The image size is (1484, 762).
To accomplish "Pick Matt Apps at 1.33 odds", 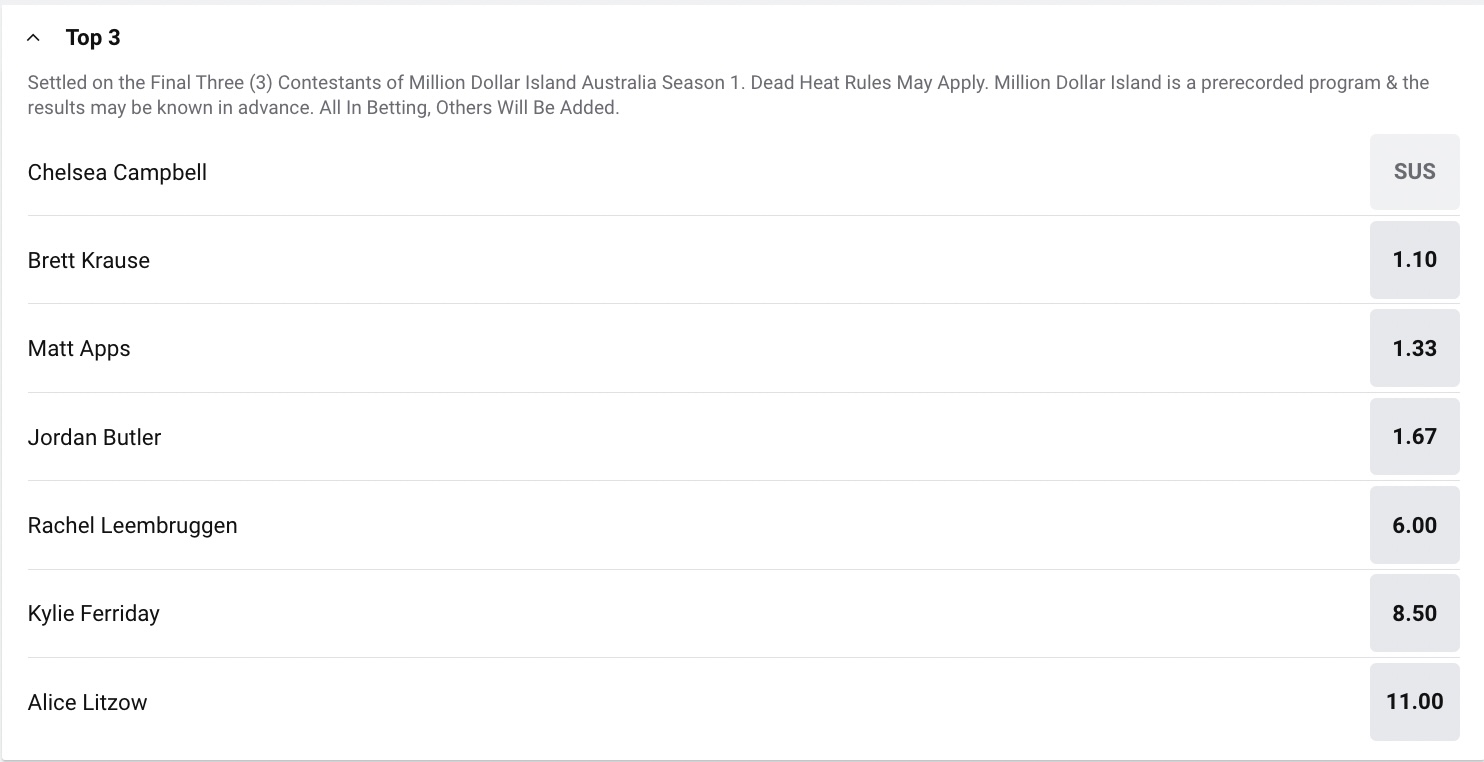I will tap(1414, 348).
